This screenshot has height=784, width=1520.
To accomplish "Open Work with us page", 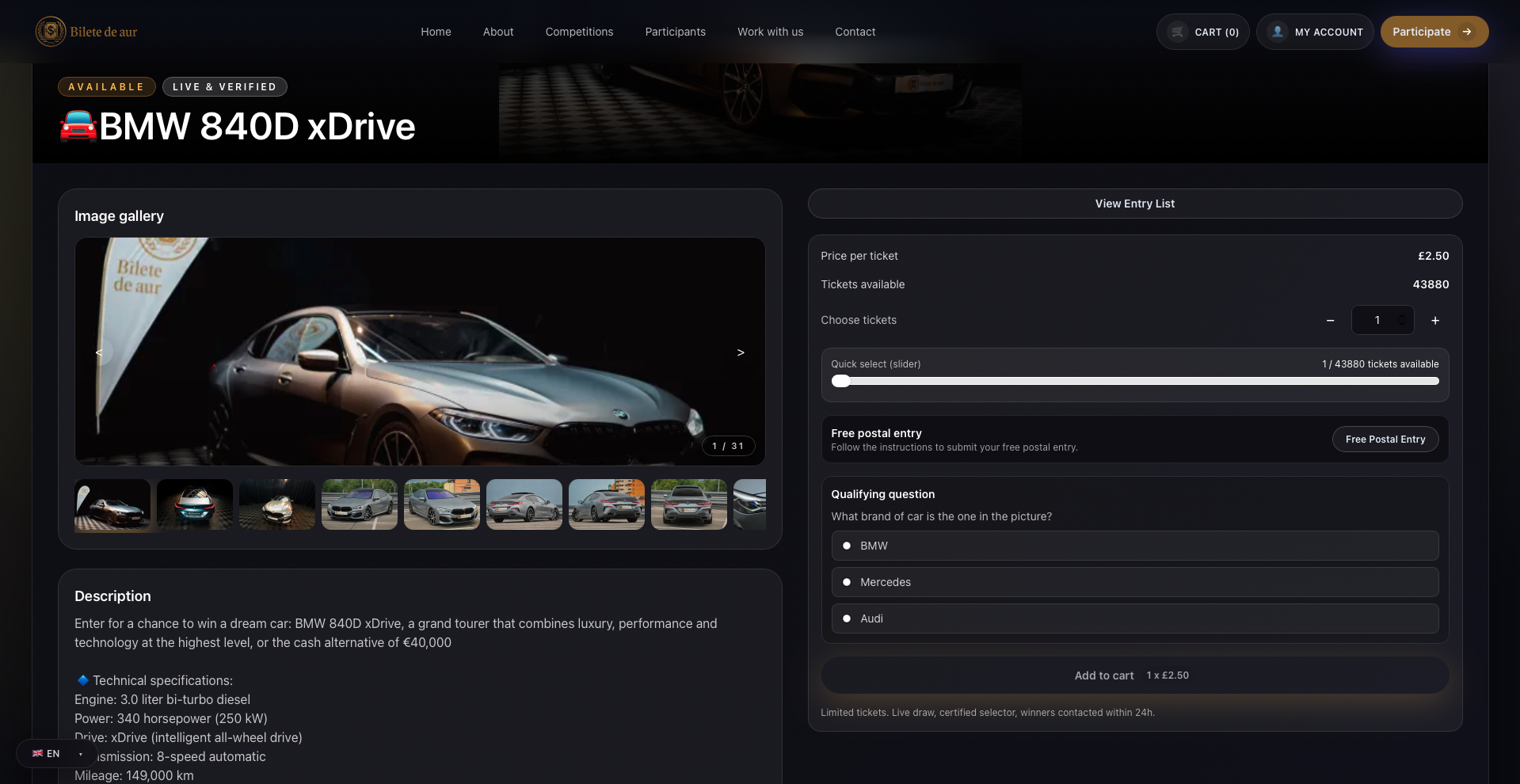I will pos(770,32).
